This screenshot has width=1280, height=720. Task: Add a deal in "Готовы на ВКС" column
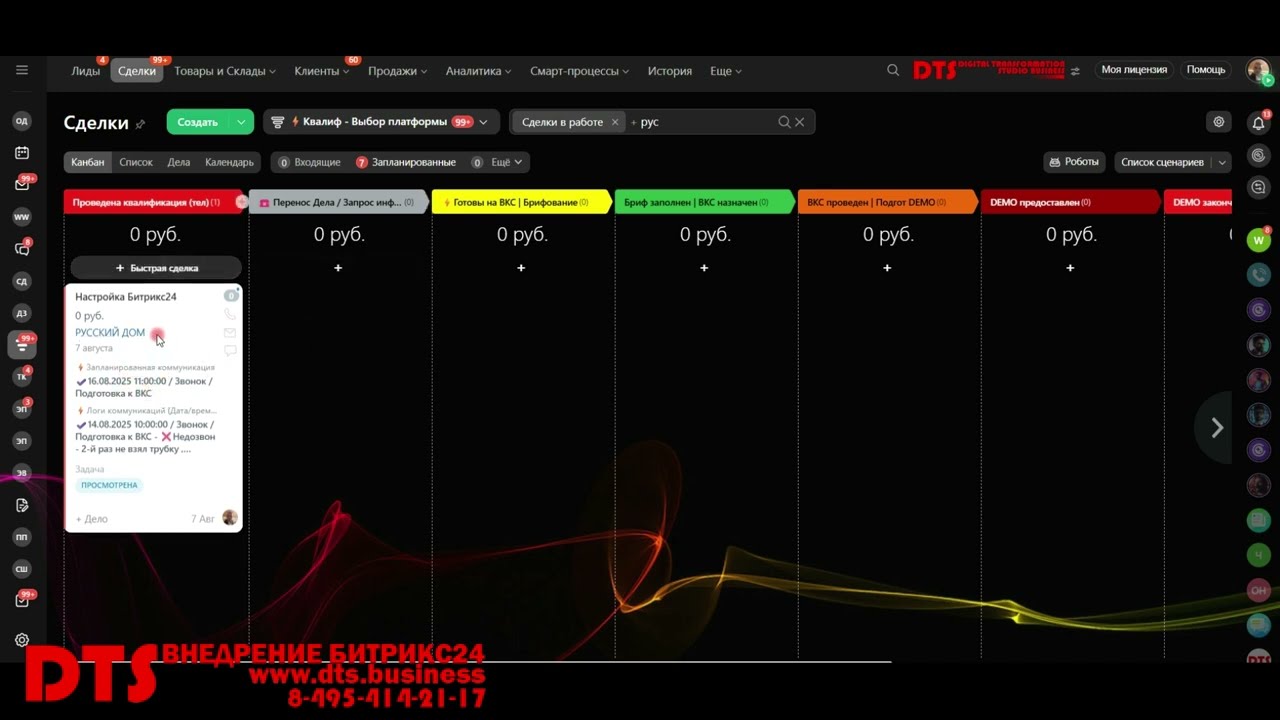coord(521,268)
